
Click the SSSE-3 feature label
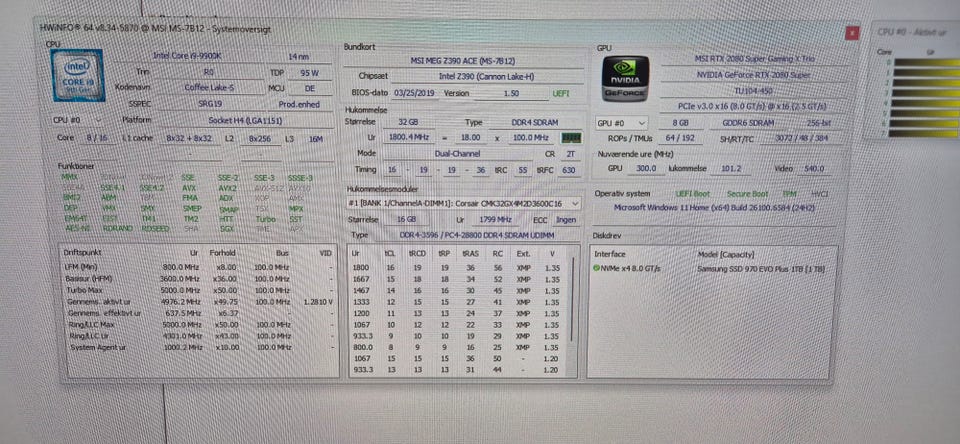pos(300,178)
